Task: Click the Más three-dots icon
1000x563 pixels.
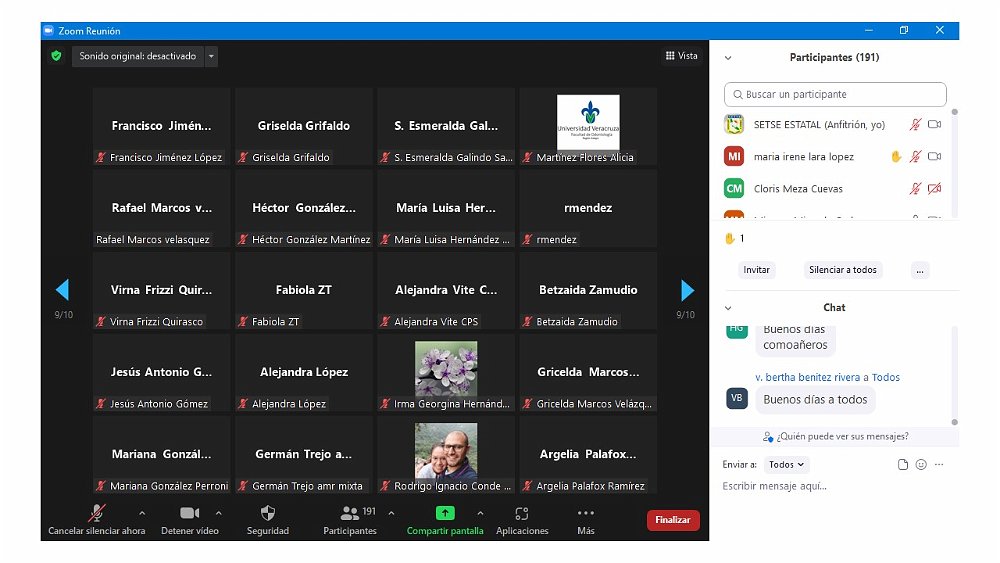Action: tap(585, 513)
